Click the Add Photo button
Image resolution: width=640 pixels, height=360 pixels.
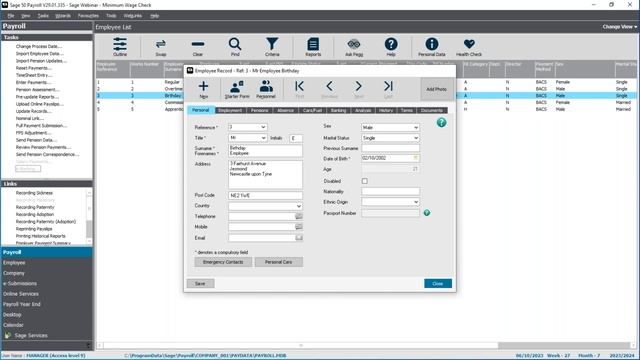coord(436,89)
